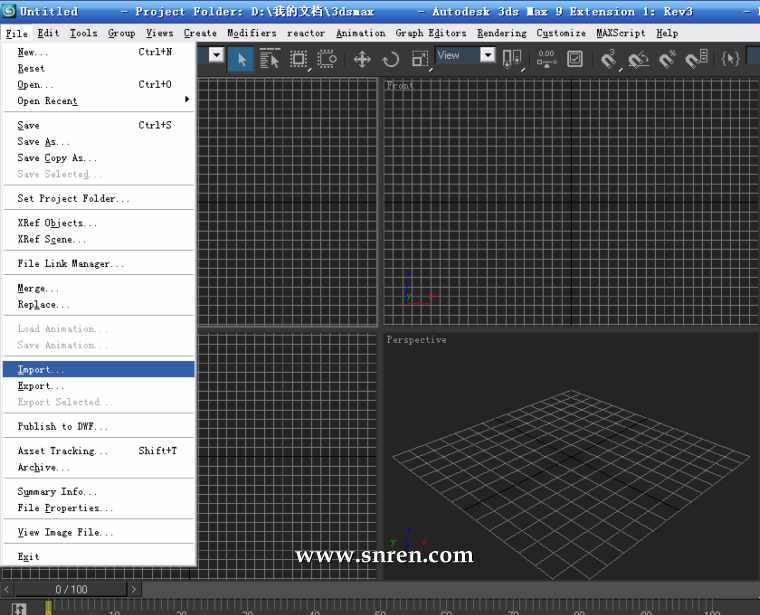Open Summary Info... entry

click(x=99, y=491)
